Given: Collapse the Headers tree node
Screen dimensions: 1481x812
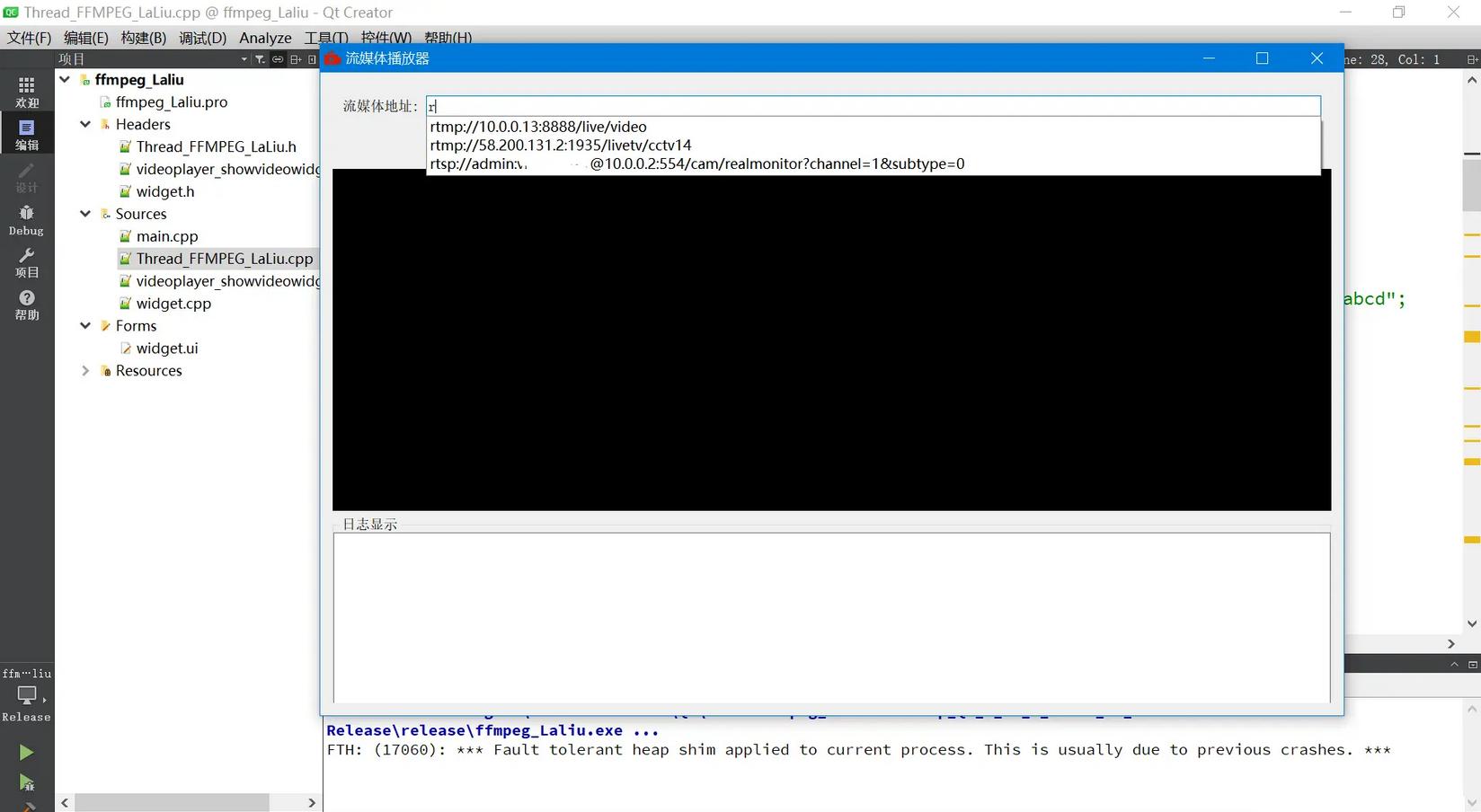Looking at the screenshot, I should pos(84,124).
